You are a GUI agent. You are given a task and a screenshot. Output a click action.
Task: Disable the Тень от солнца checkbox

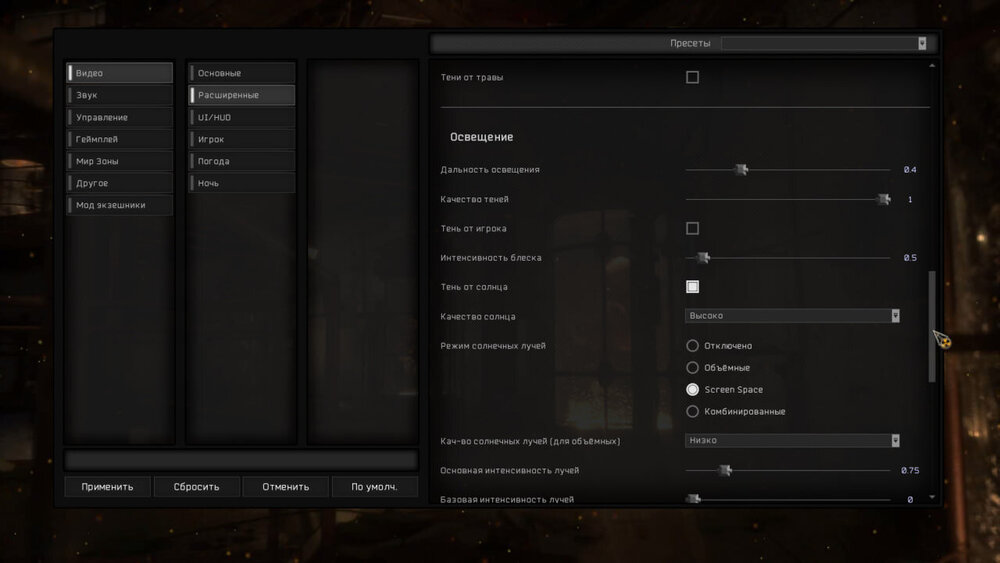pos(692,287)
